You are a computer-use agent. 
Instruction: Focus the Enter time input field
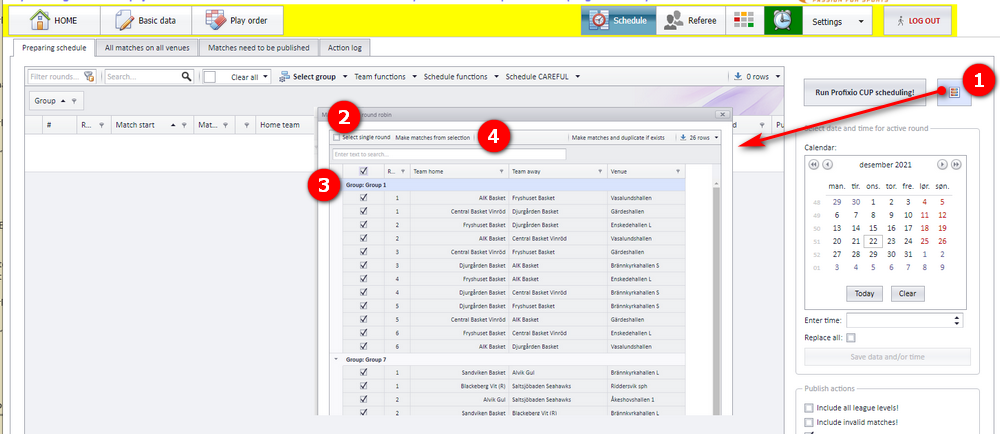coord(899,321)
